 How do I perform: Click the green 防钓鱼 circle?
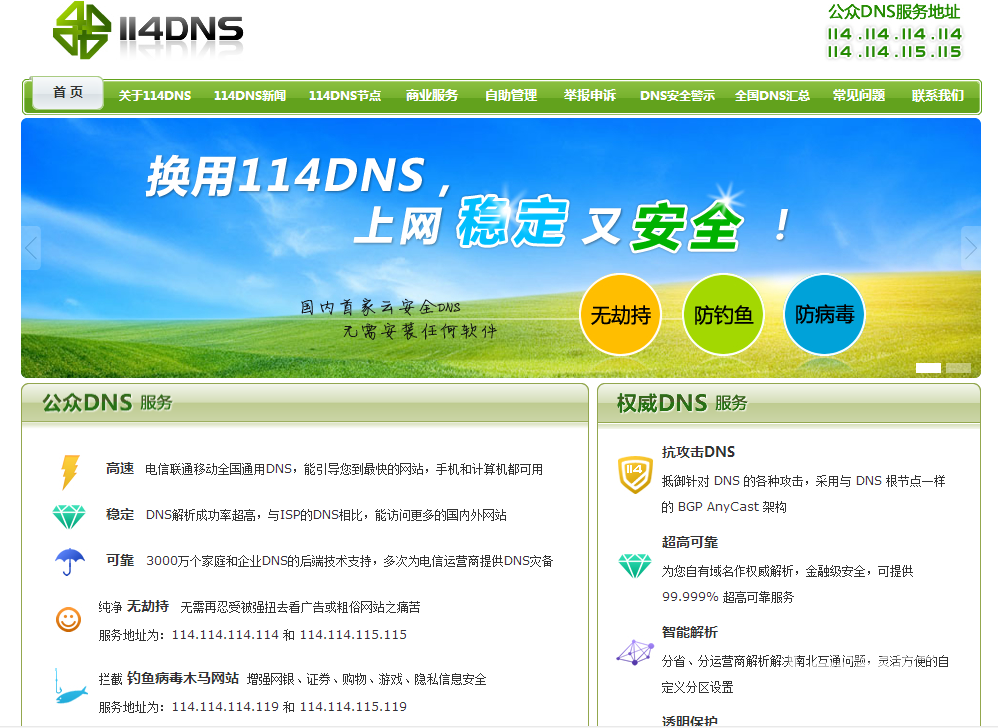click(723, 314)
